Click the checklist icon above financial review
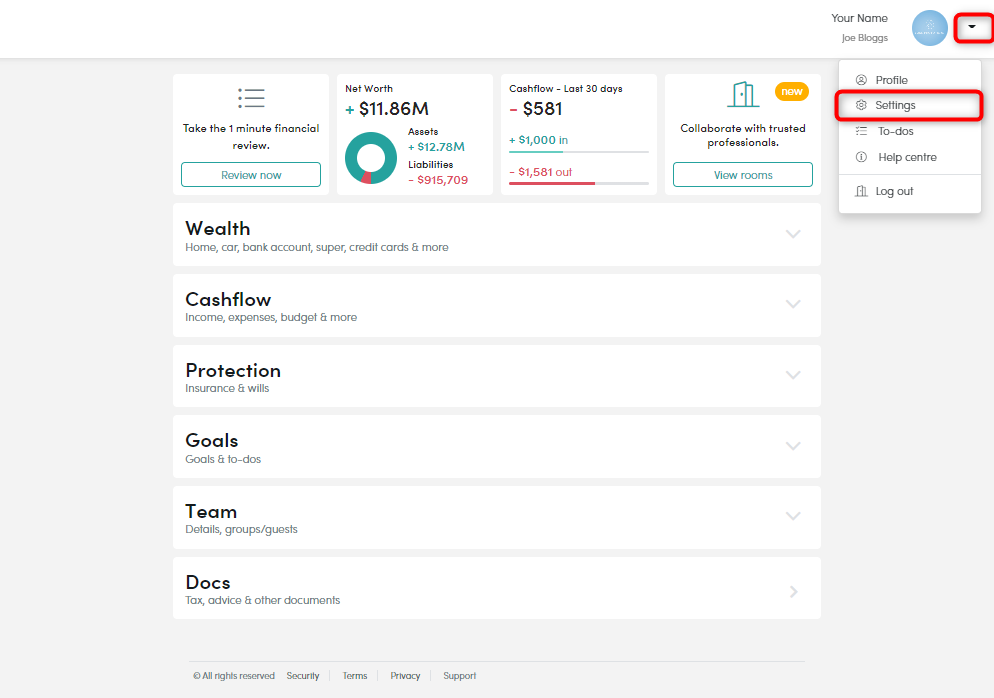Image resolution: width=994 pixels, height=698 pixels. 251,98
